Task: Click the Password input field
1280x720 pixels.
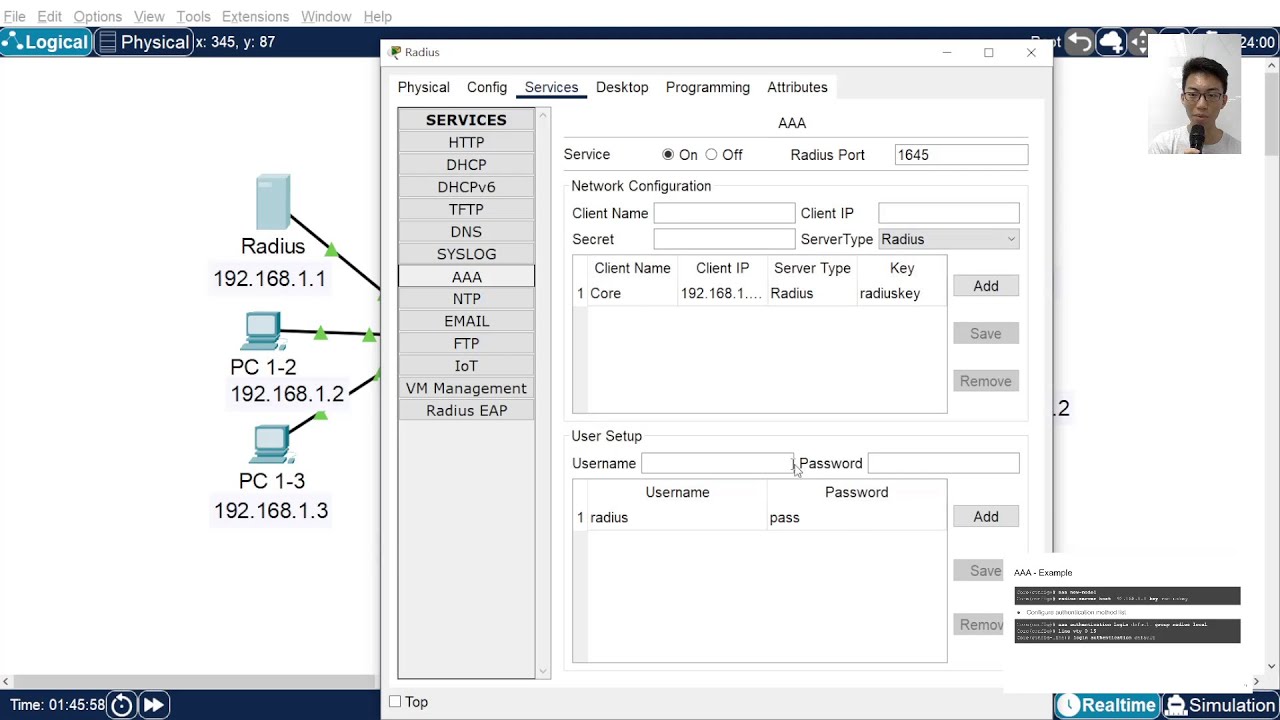Action: (x=943, y=463)
